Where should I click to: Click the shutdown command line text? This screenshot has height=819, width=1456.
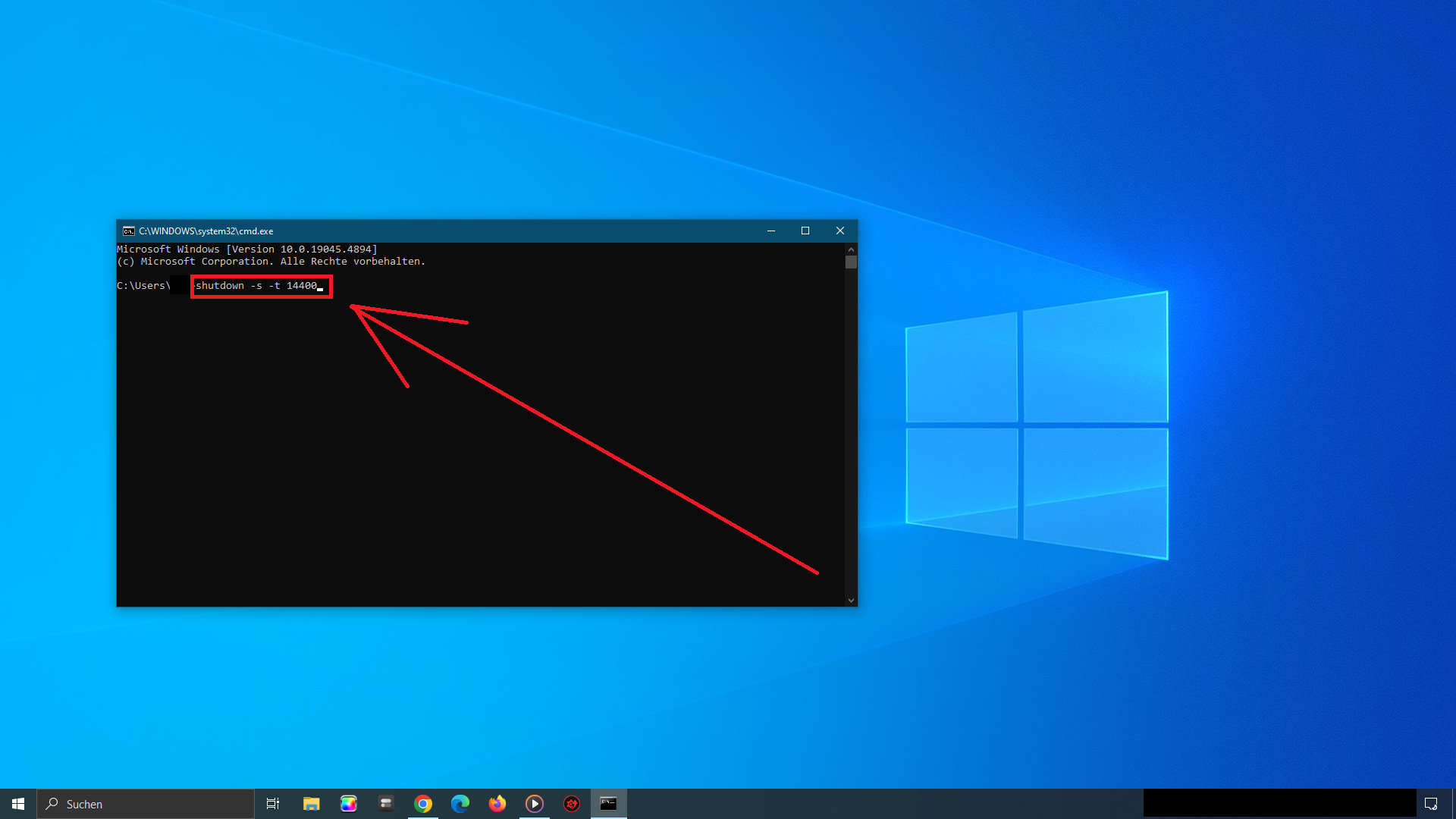(256, 286)
